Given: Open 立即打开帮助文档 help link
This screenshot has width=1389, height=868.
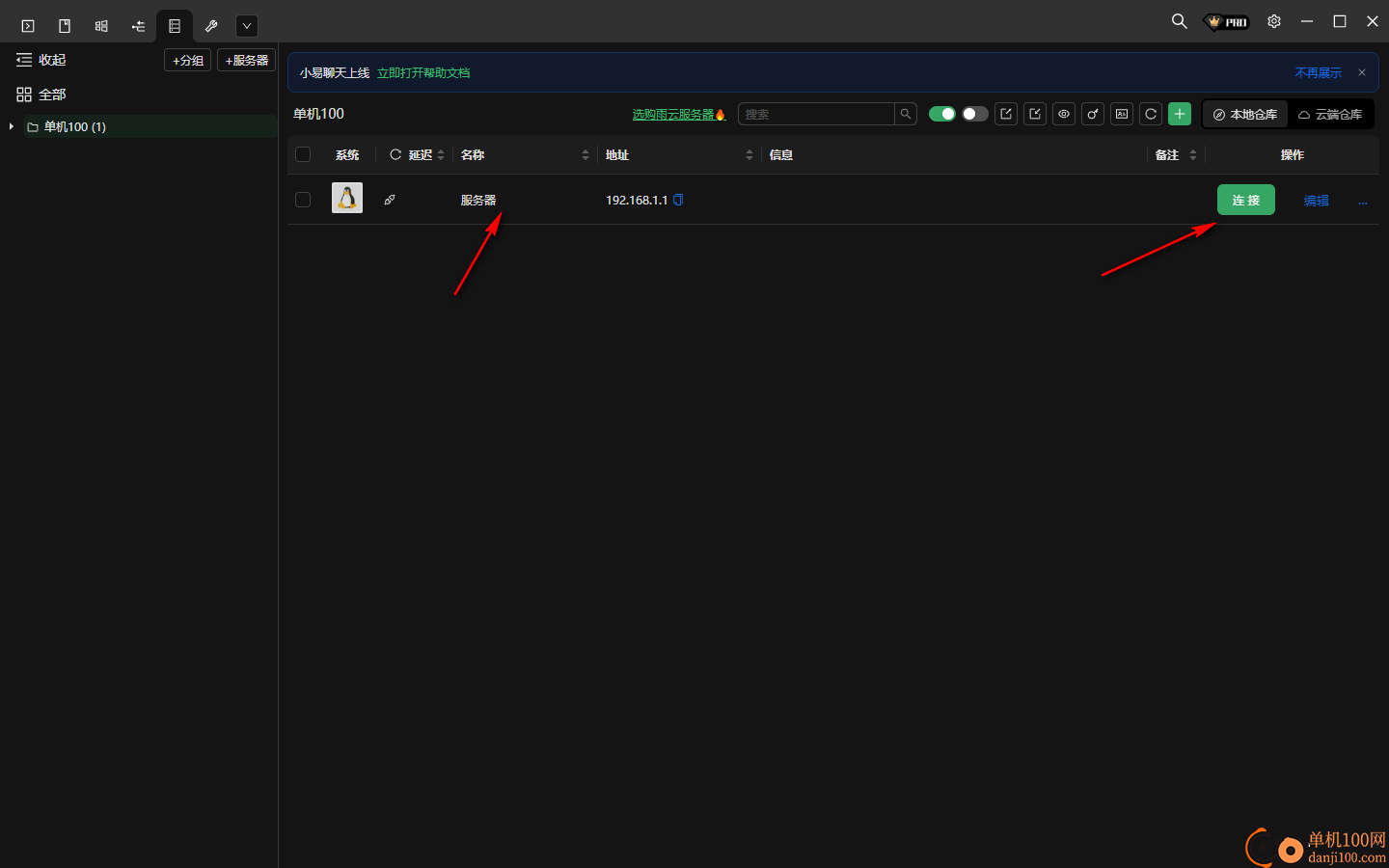Looking at the screenshot, I should [x=423, y=73].
